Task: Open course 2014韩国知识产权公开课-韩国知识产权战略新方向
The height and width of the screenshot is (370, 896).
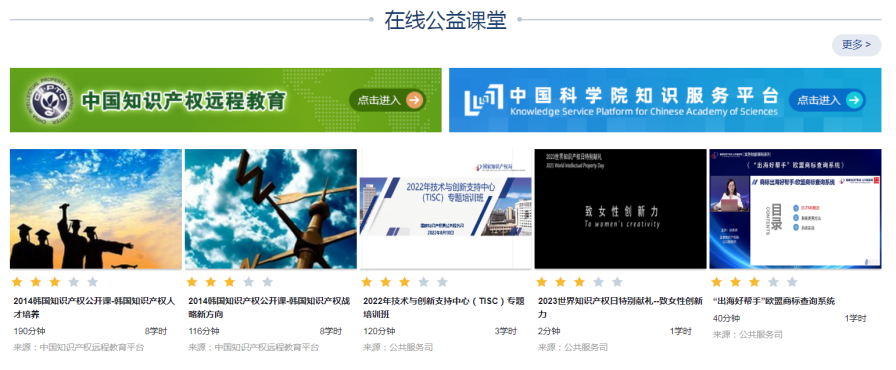Action: 269,308
